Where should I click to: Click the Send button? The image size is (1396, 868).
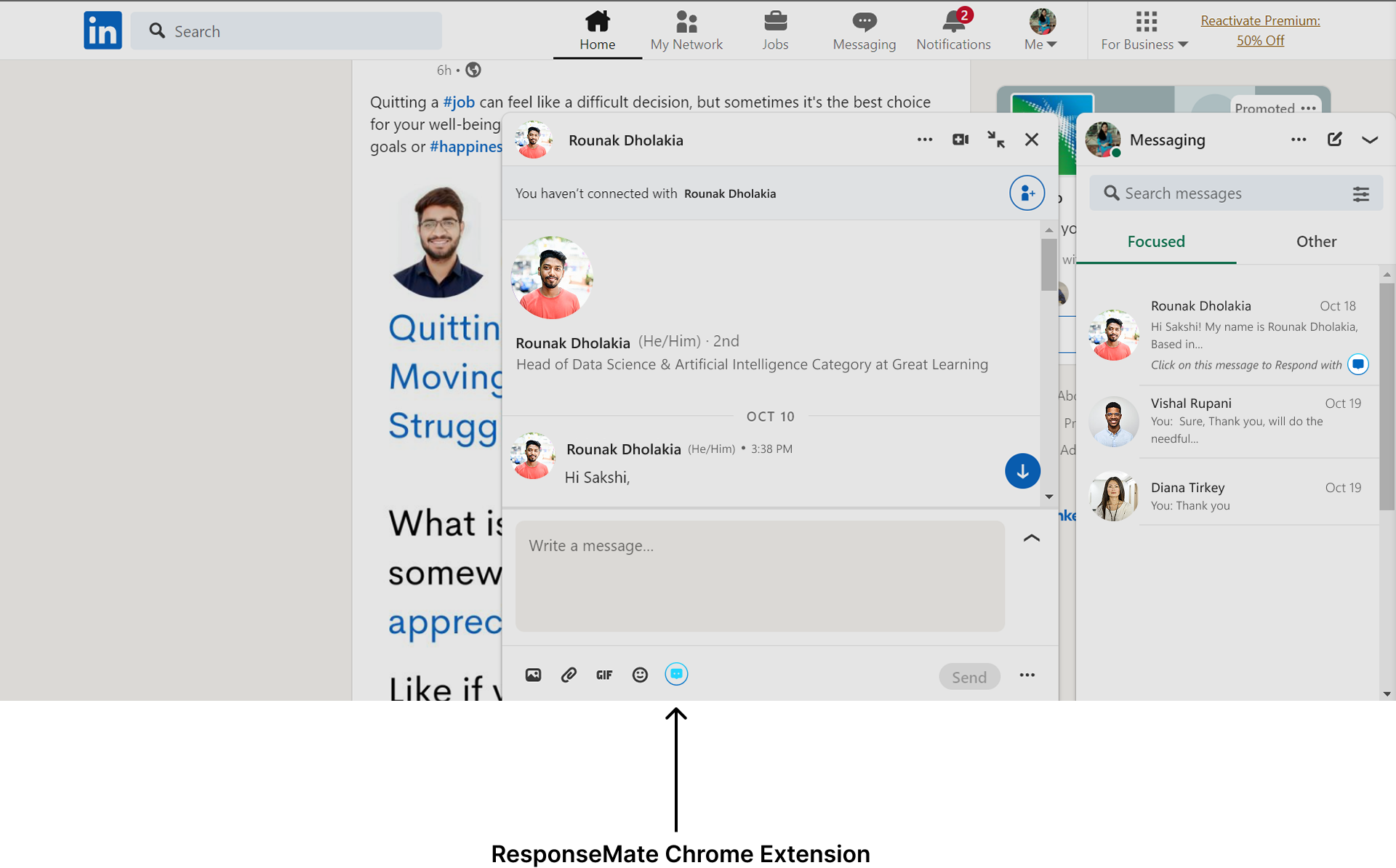(x=969, y=677)
